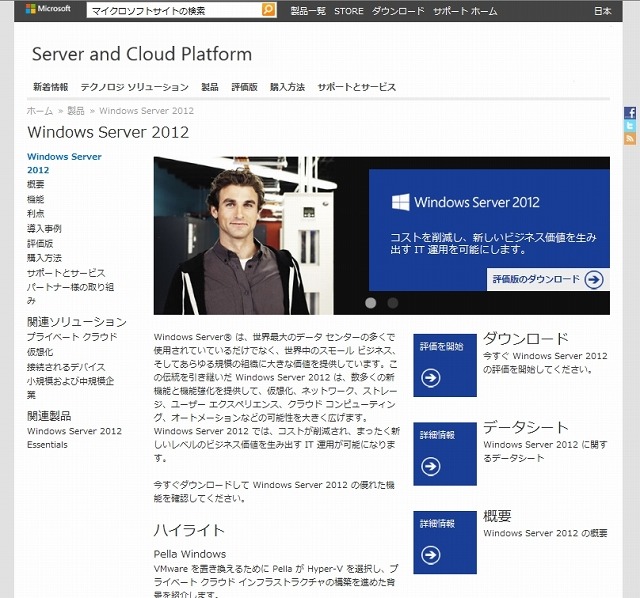Select the 評価版 navigation tab

[245, 88]
